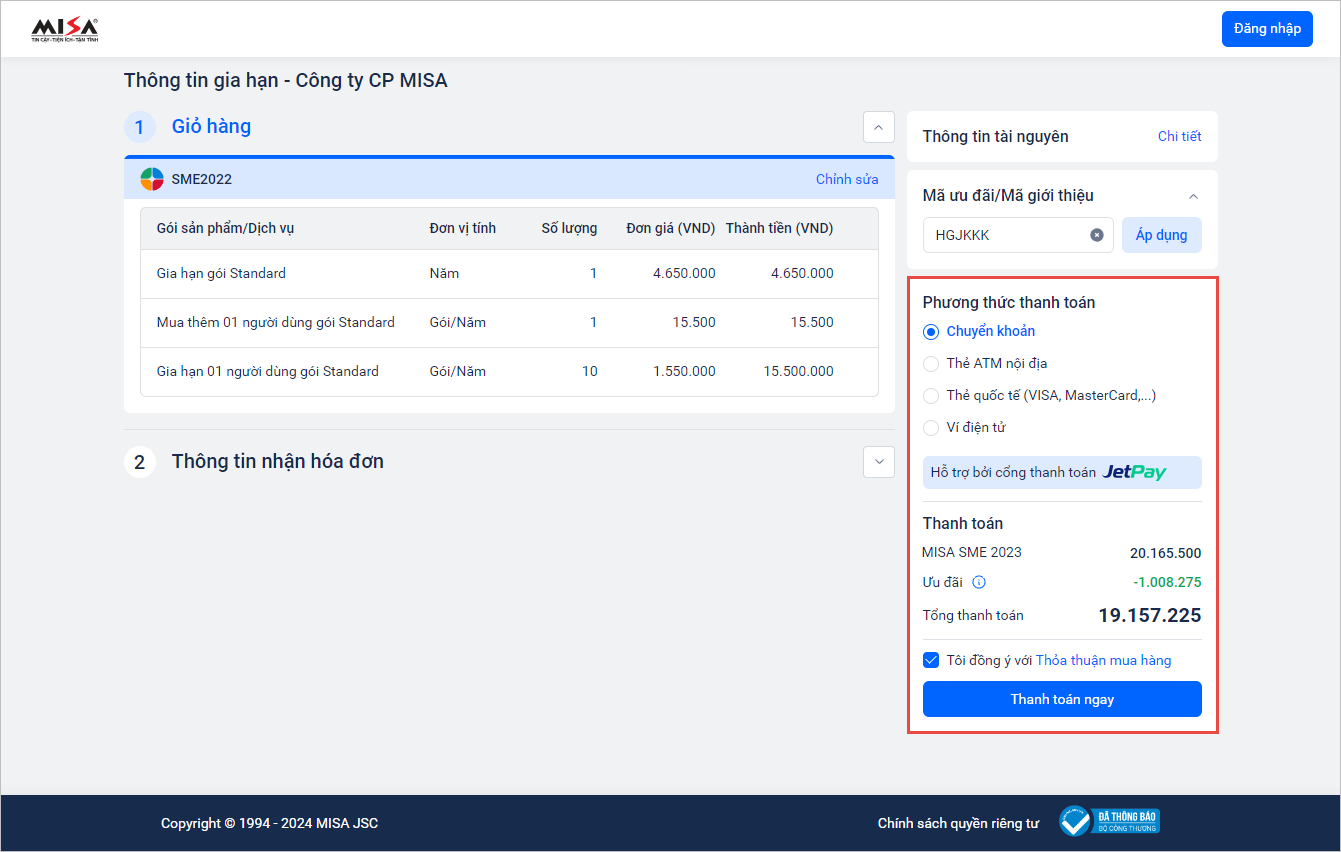Expand Thông tin nhận hóa đơn section
Screen dimensions: 1341x852
878,461
